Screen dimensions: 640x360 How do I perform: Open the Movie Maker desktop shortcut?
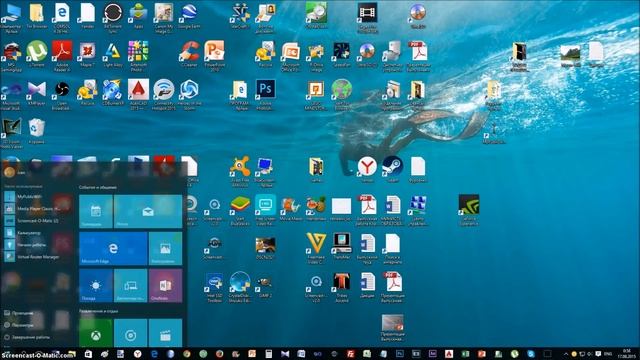[291, 209]
